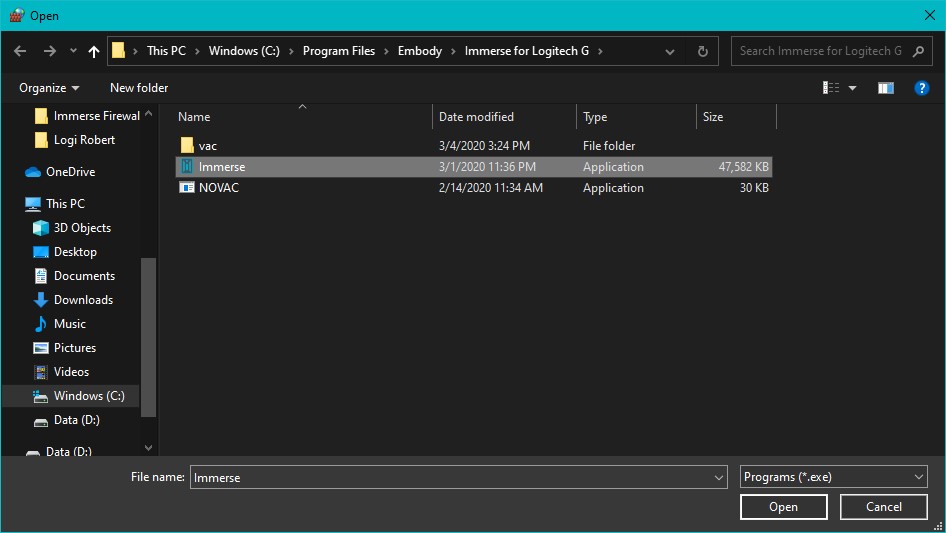The image size is (946, 533).
Task: Open more view options dropdown arrow
Action: (x=852, y=89)
